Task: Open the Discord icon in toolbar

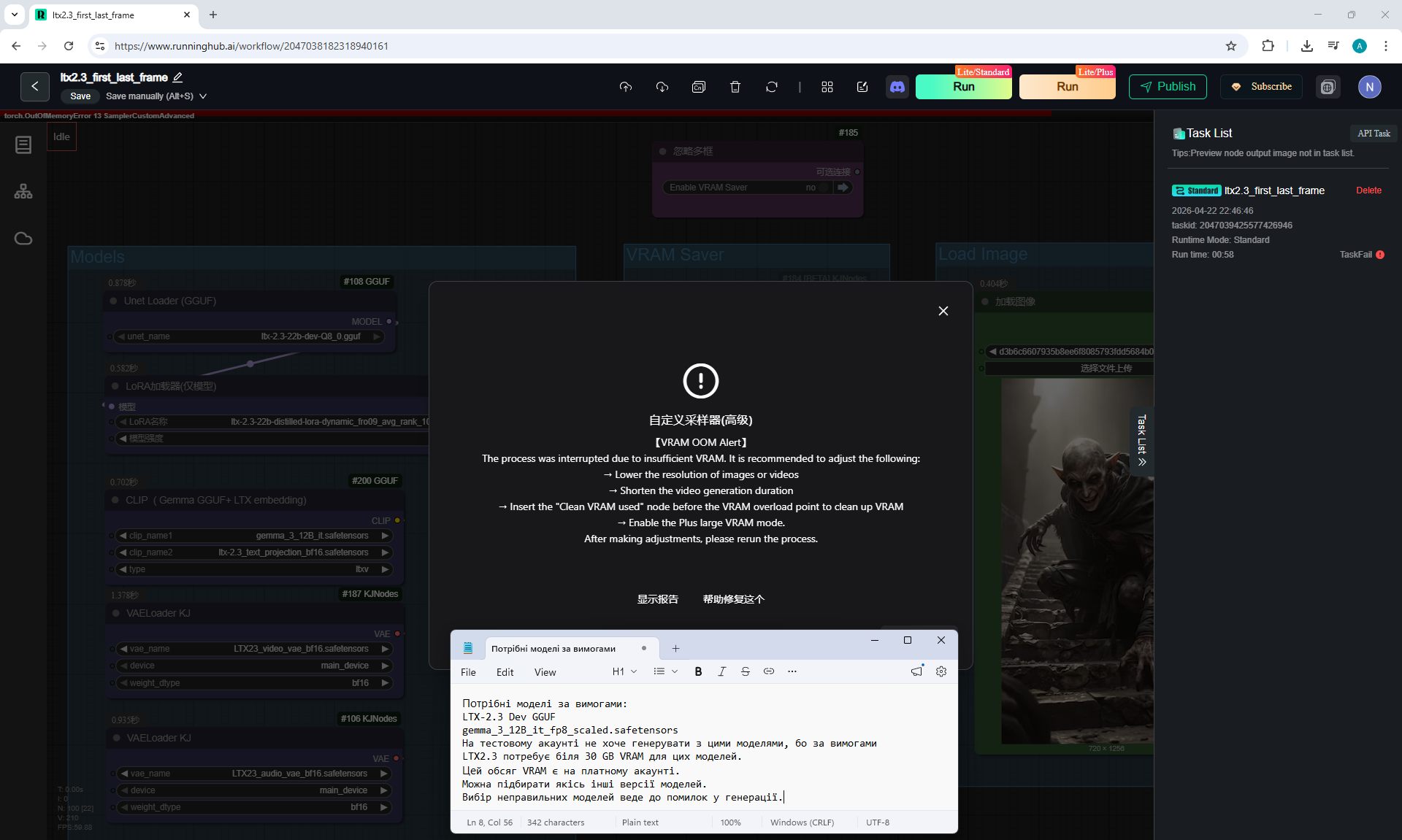Action: [x=897, y=87]
